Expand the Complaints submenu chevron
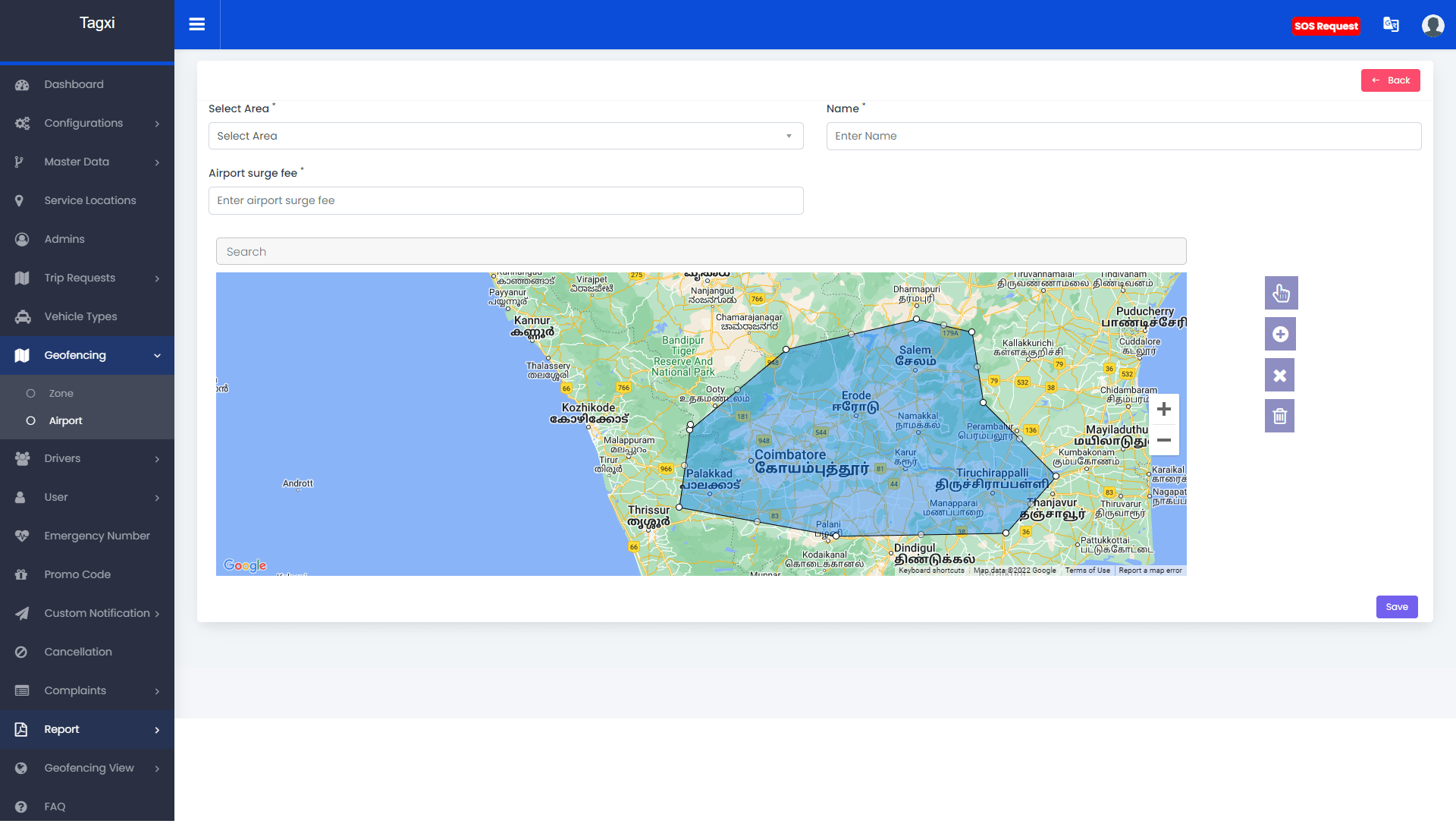The image size is (1456, 830). 157,691
